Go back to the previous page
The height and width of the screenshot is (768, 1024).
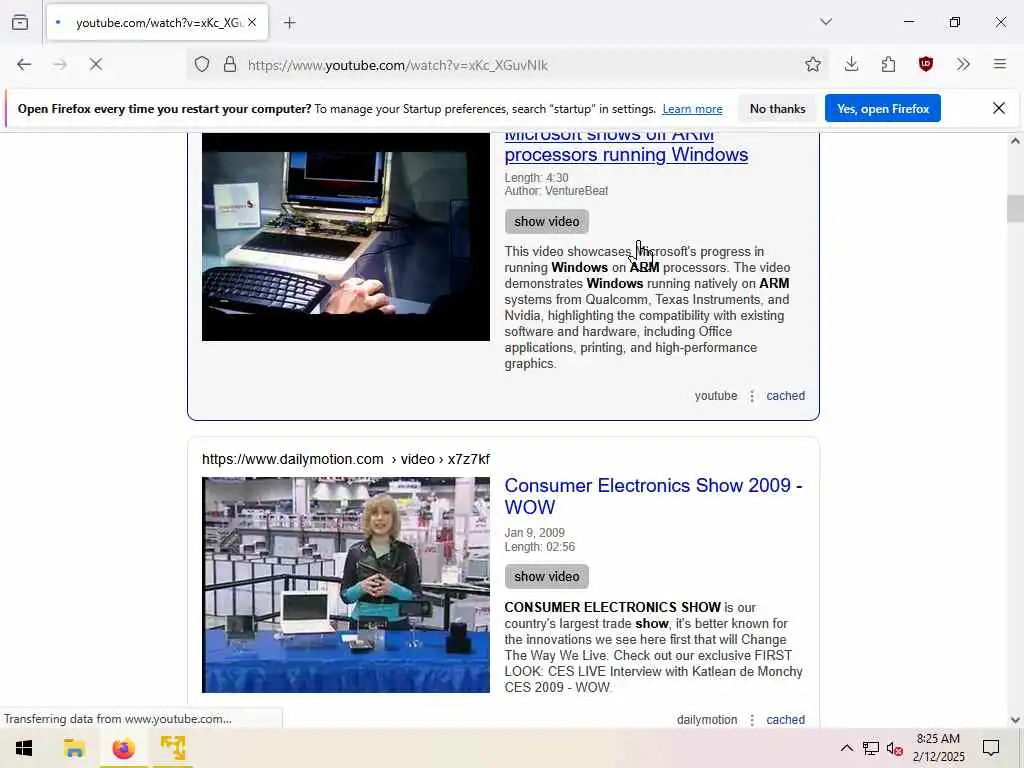[24, 64]
